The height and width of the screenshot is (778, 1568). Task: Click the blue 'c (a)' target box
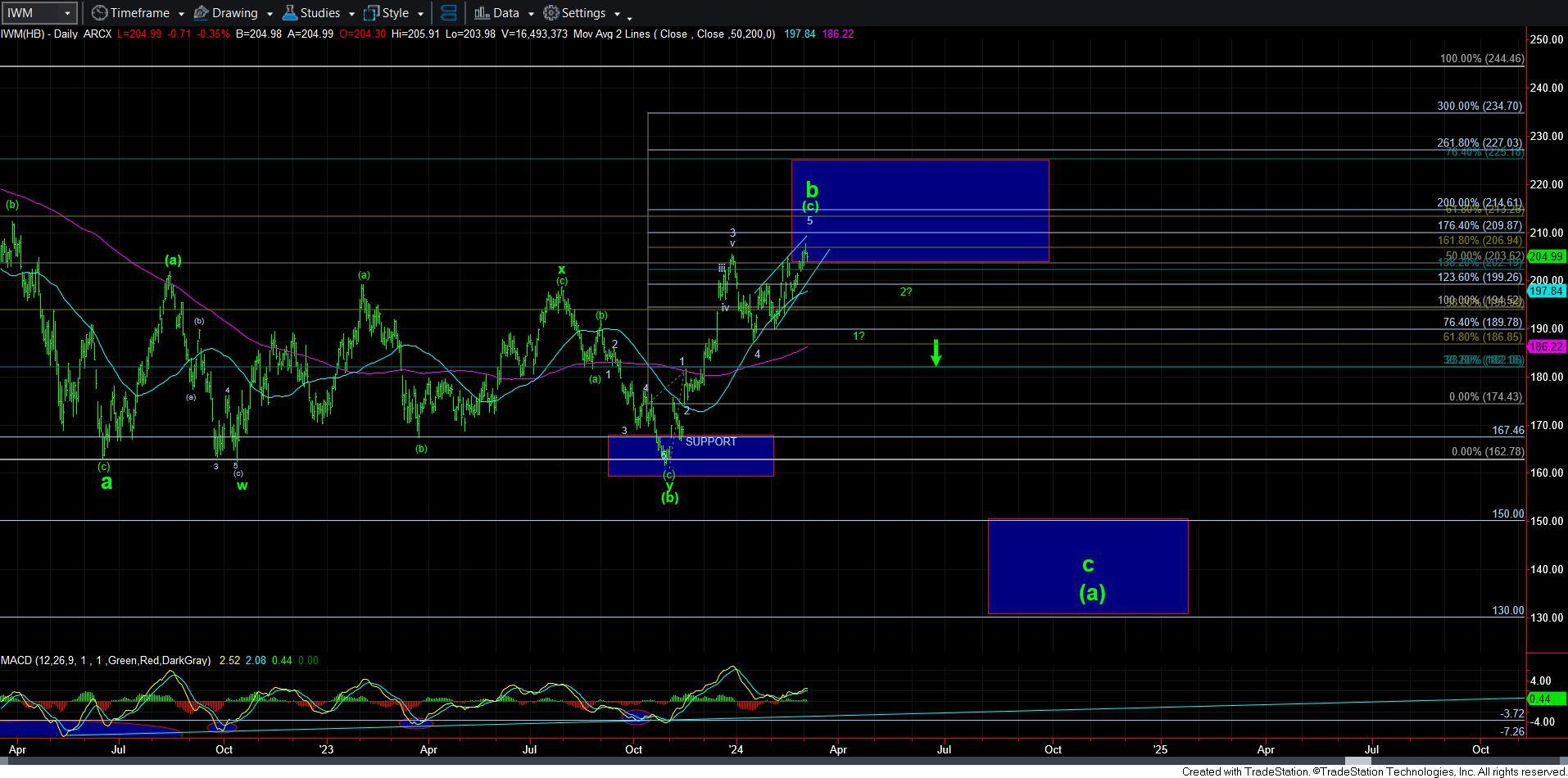tap(1088, 567)
